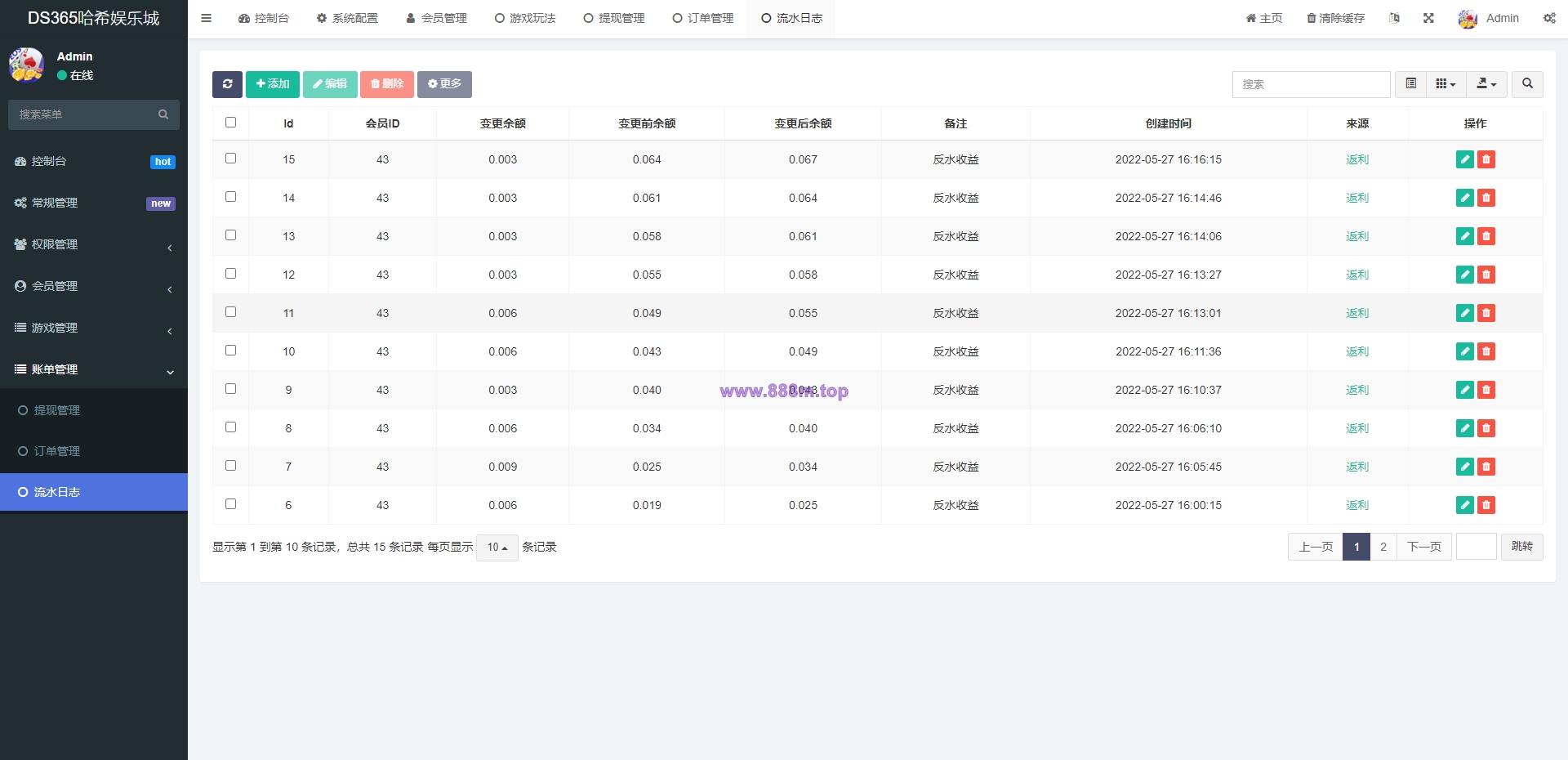Click the 下一页 next page button
The image size is (1568, 760).
(1424, 547)
